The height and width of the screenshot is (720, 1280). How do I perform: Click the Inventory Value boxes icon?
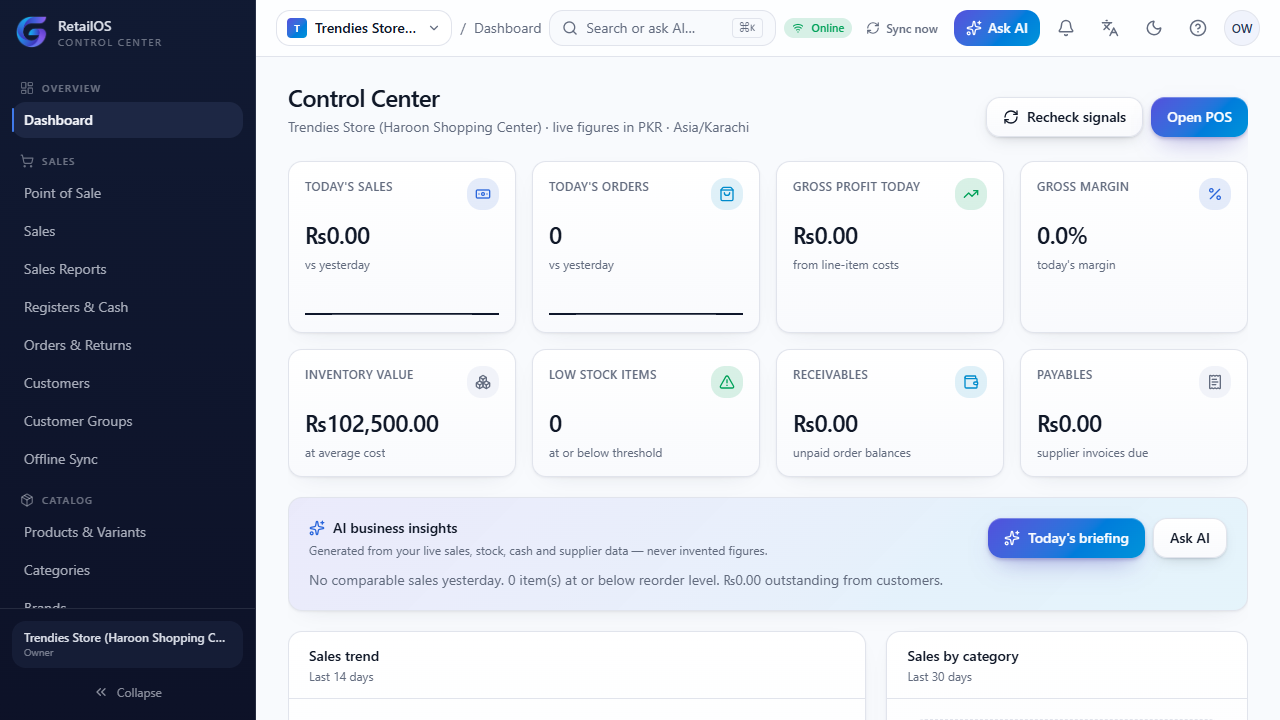click(483, 382)
